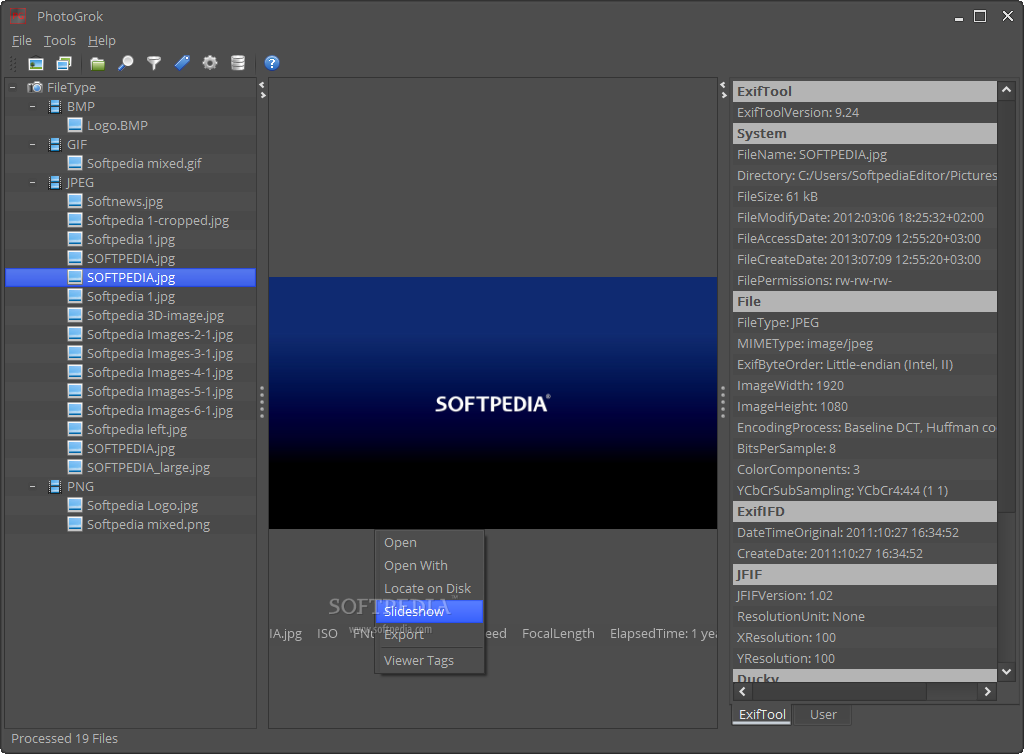Viewport: 1024px width, 754px height.
Task: Click the image icon beside Softpedia mixed.png
Action: click(76, 524)
